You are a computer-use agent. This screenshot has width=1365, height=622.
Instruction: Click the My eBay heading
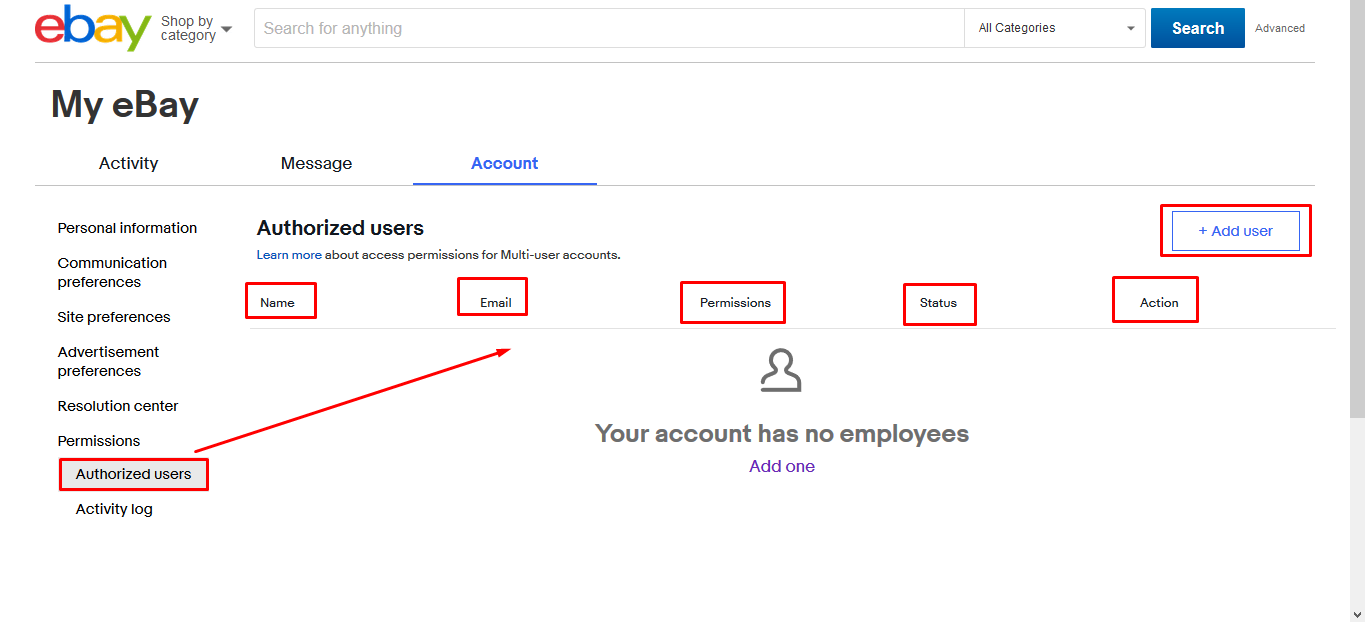125,105
